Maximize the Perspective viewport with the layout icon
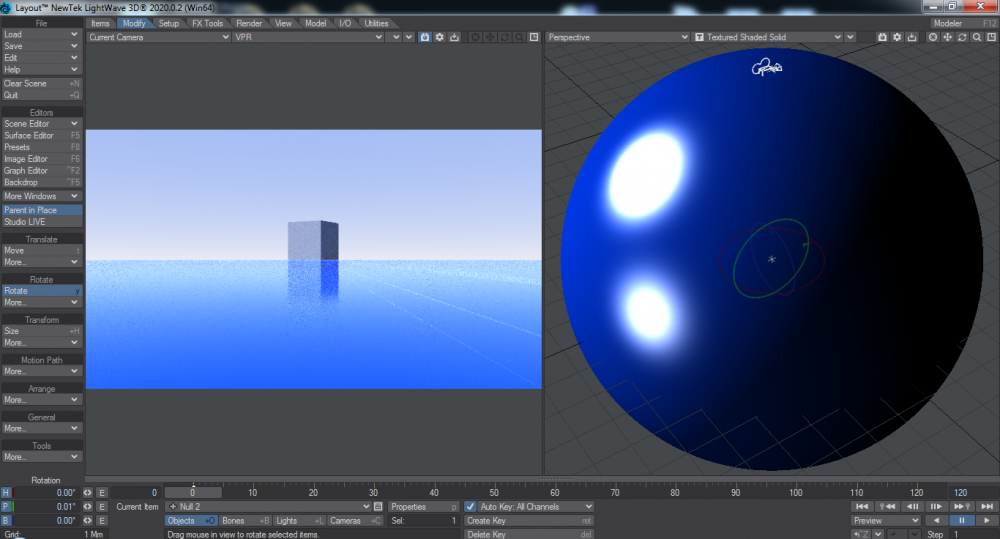The width and height of the screenshot is (1000, 539). coord(990,37)
